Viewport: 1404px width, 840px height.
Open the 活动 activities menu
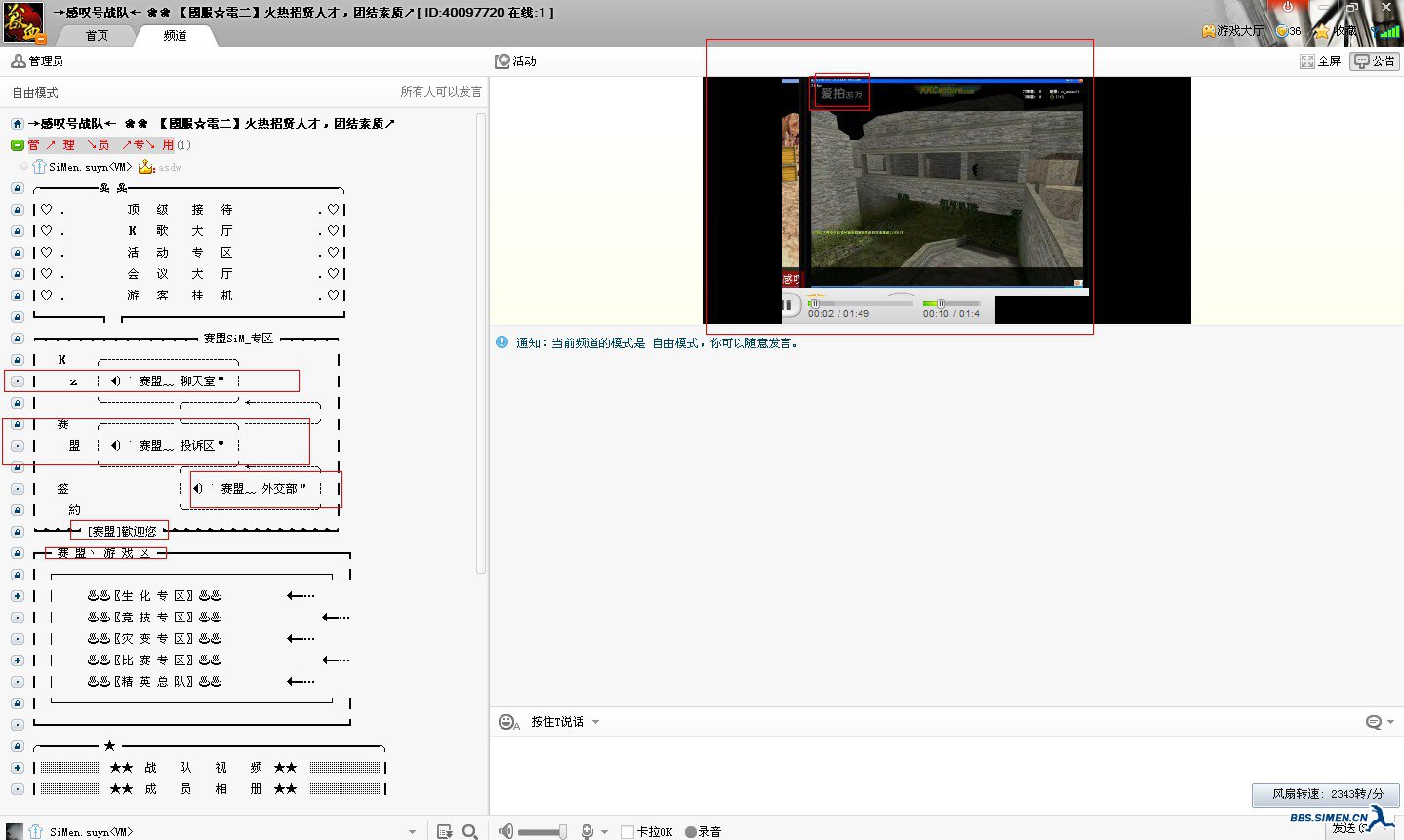[x=515, y=60]
